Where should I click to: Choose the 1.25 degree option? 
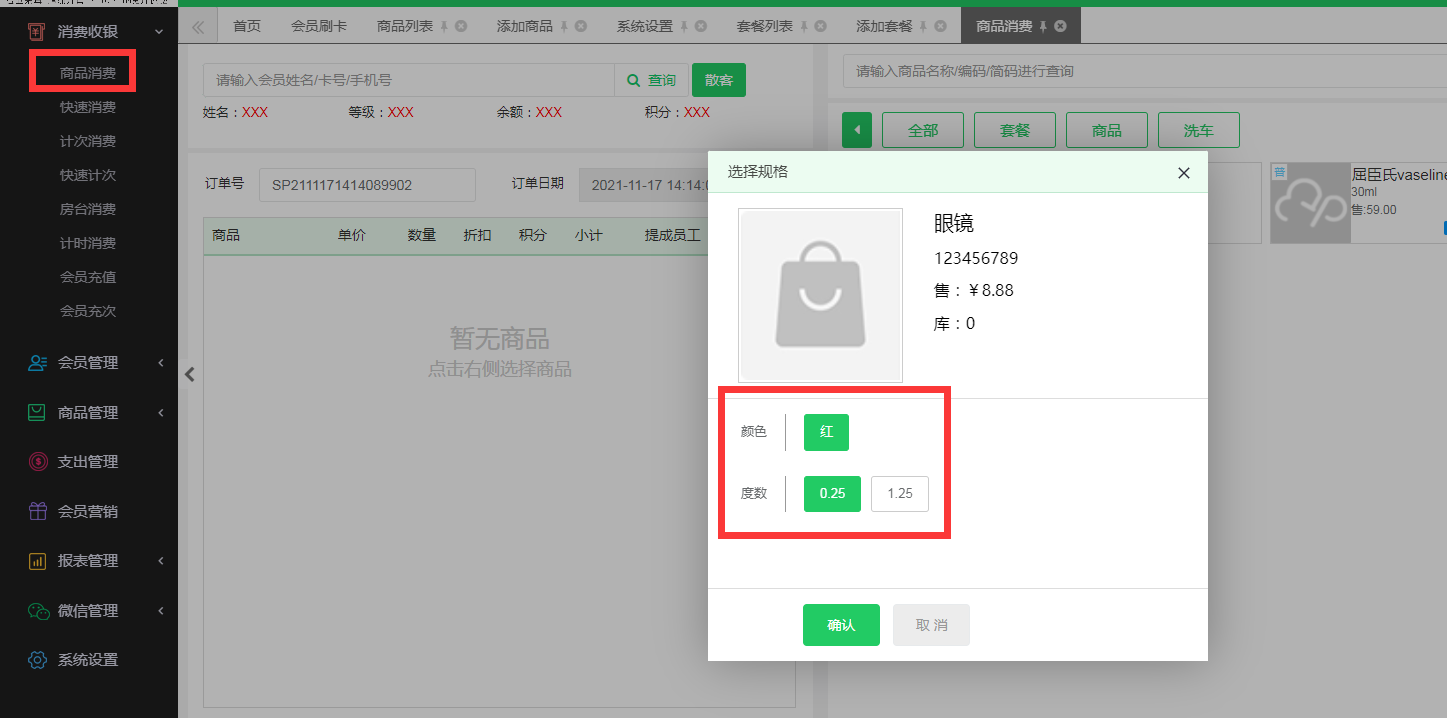tap(899, 494)
